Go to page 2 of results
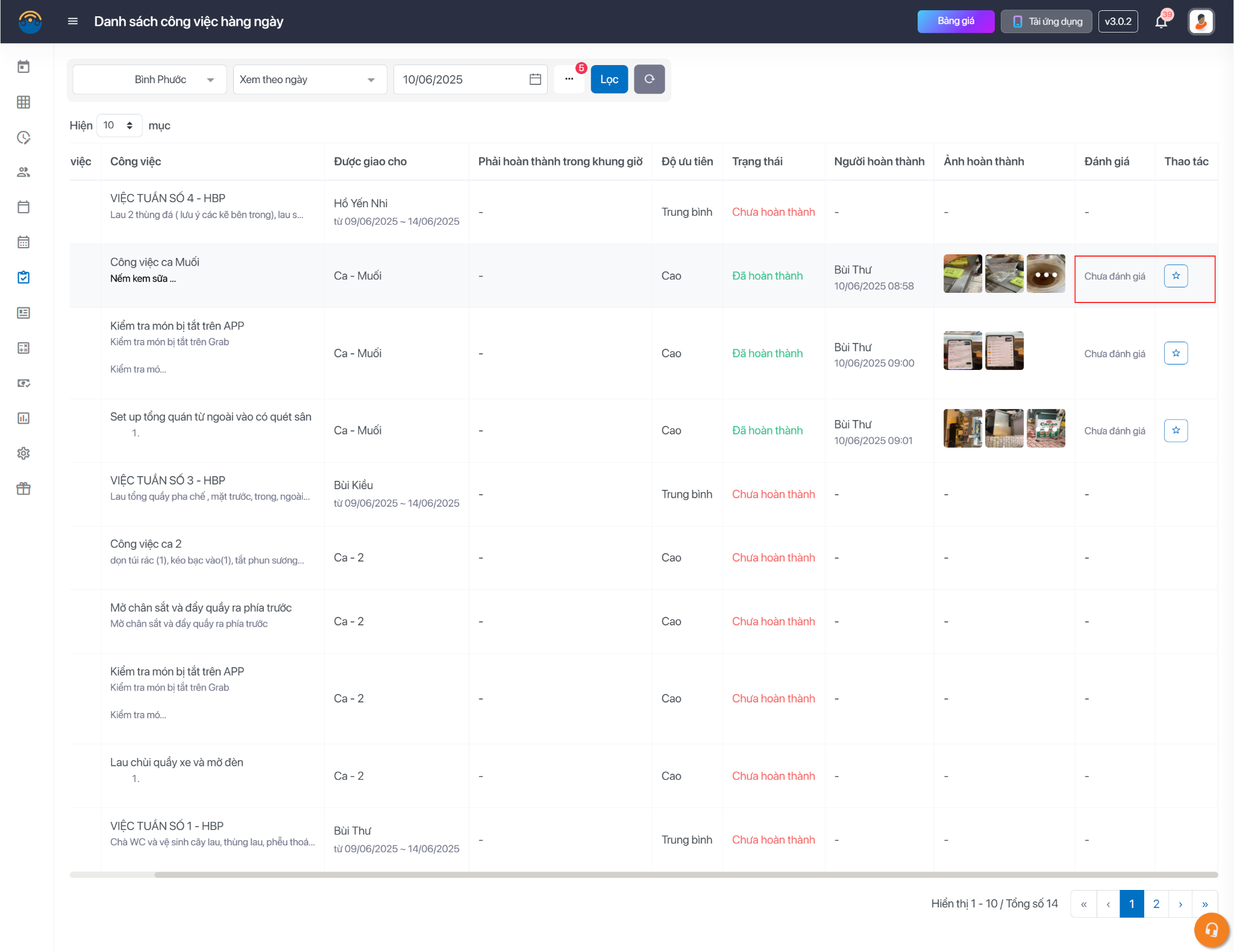This screenshot has width=1234, height=952. [1156, 904]
